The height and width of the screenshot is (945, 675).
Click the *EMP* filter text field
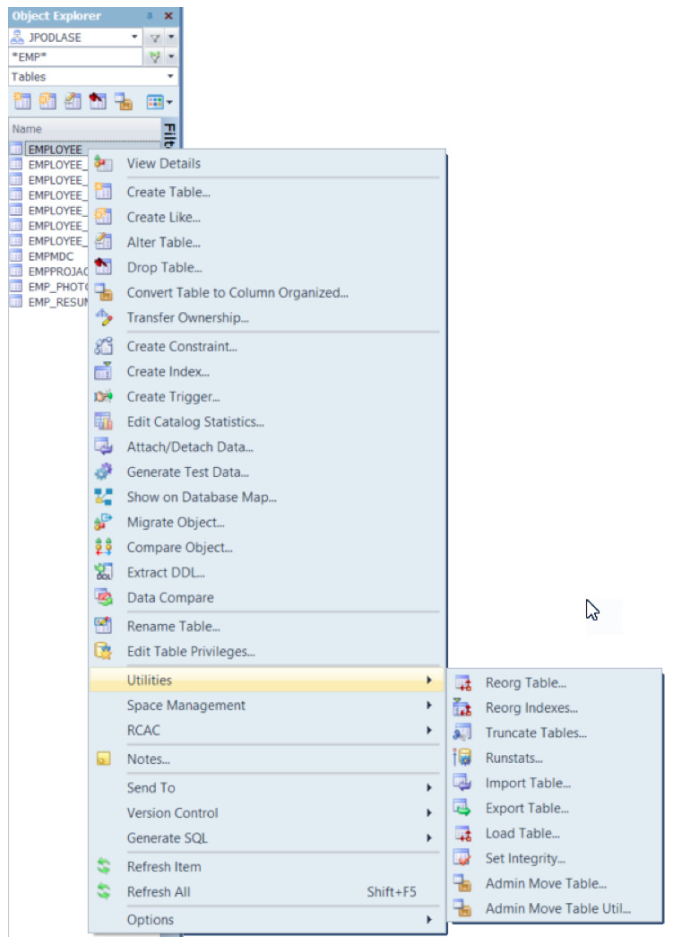[x=75, y=57]
